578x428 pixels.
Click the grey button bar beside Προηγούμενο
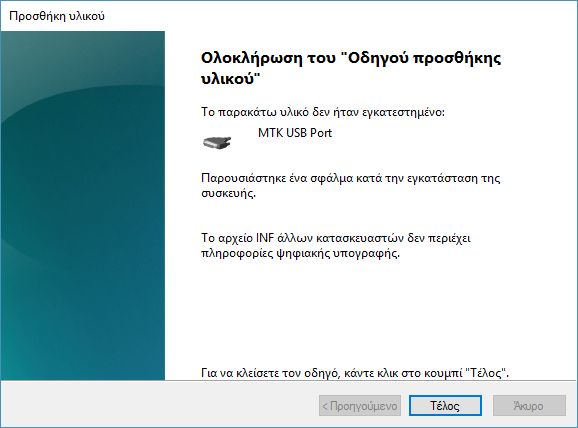159,404
